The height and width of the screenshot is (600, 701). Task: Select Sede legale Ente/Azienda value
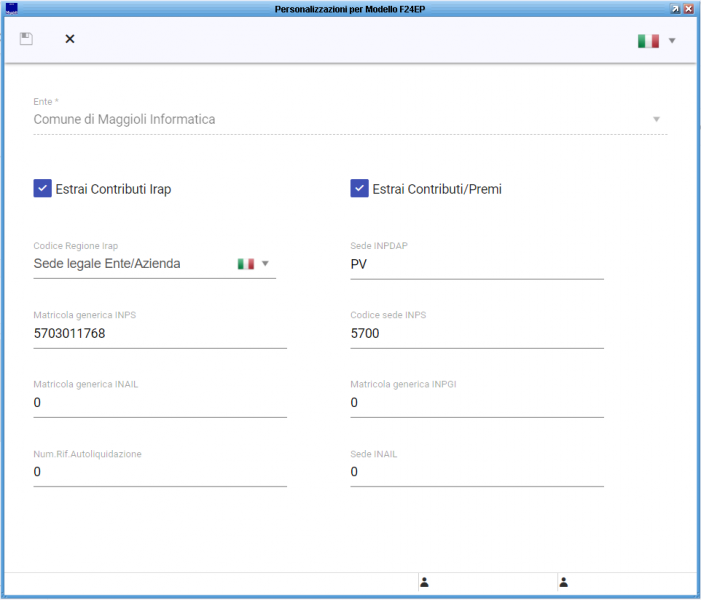107,264
